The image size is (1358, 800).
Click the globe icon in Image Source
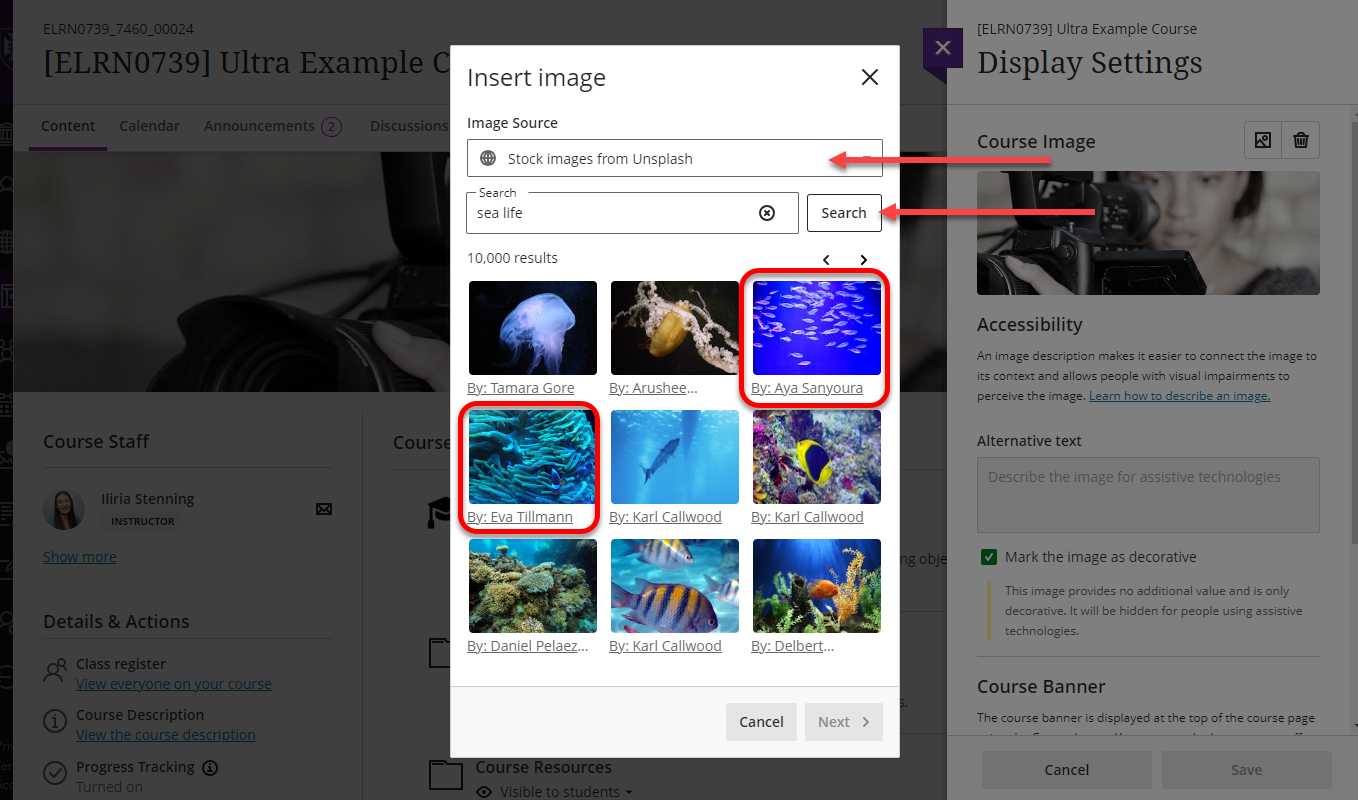click(x=488, y=158)
